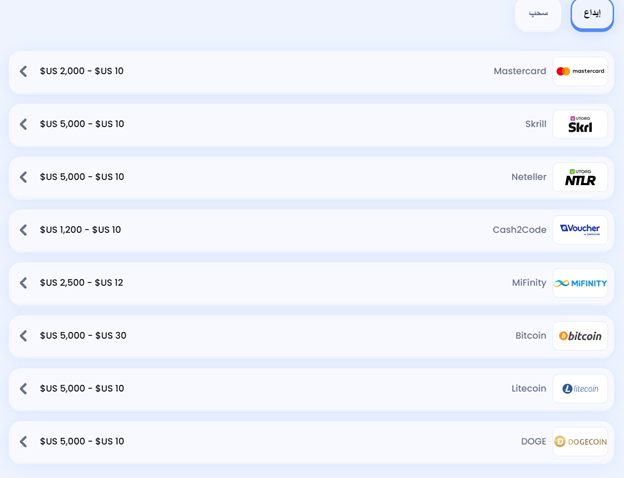Click the Litecoin logo icon
Image resolution: width=624 pixels, height=478 pixels.
click(580, 389)
